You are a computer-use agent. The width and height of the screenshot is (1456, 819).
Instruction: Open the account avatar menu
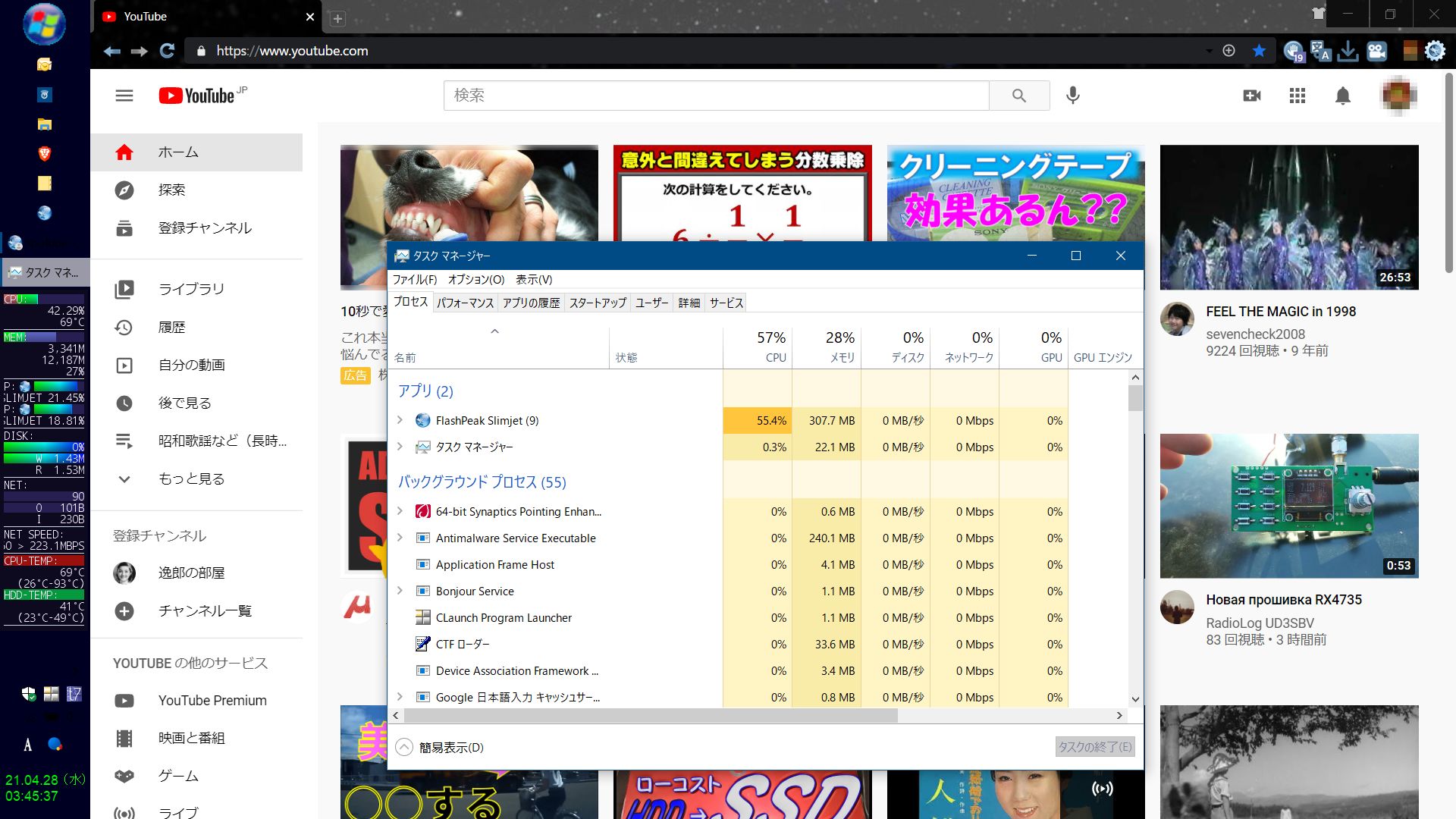(1398, 96)
